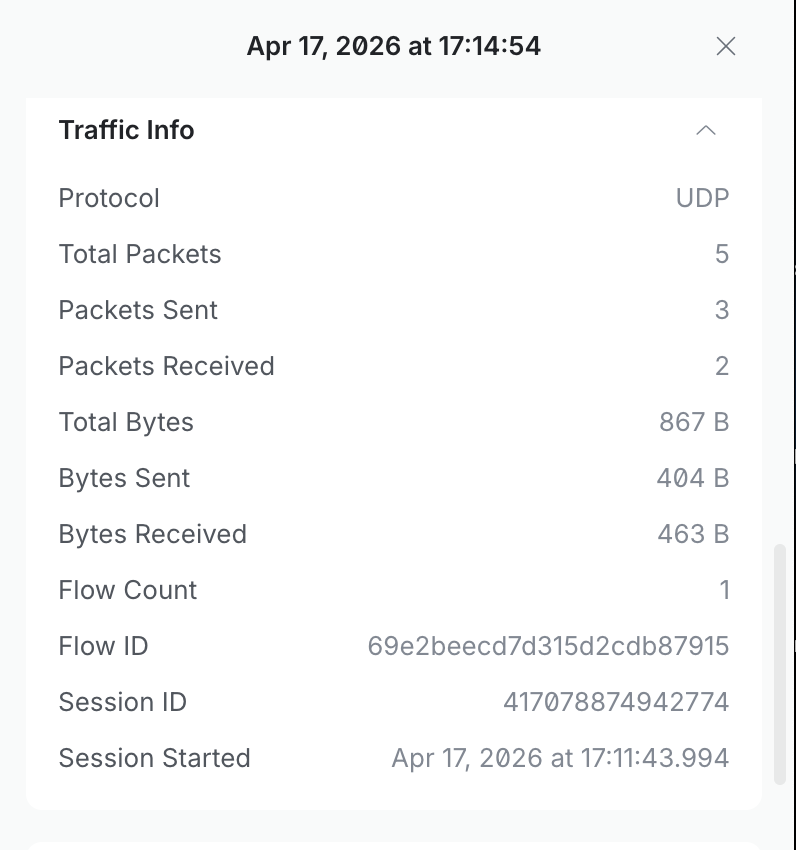
Task: Click the vertical scrollbar thumb
Action: tap(781, 664)
